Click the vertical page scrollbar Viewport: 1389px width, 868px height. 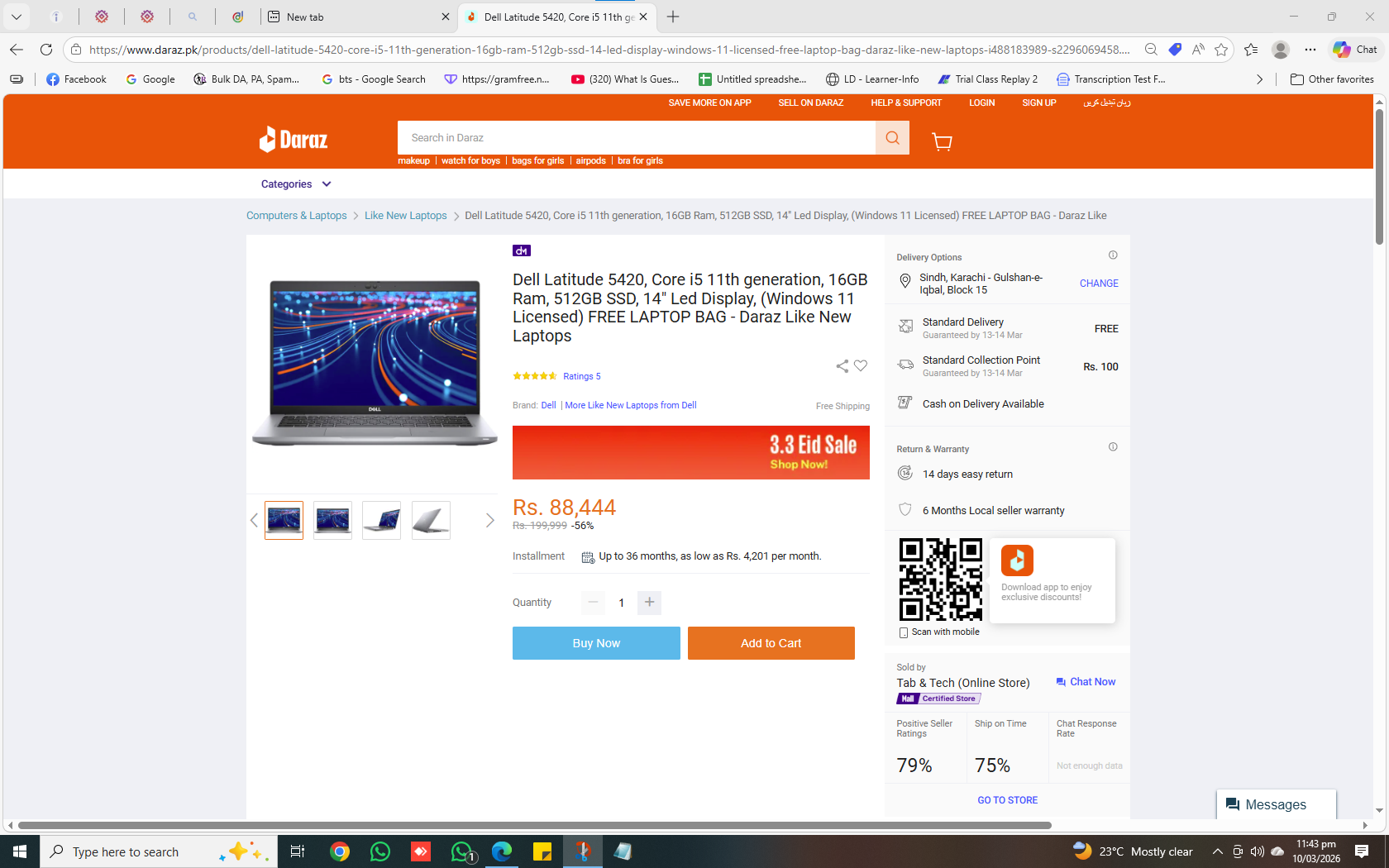tap(1379, 177)
